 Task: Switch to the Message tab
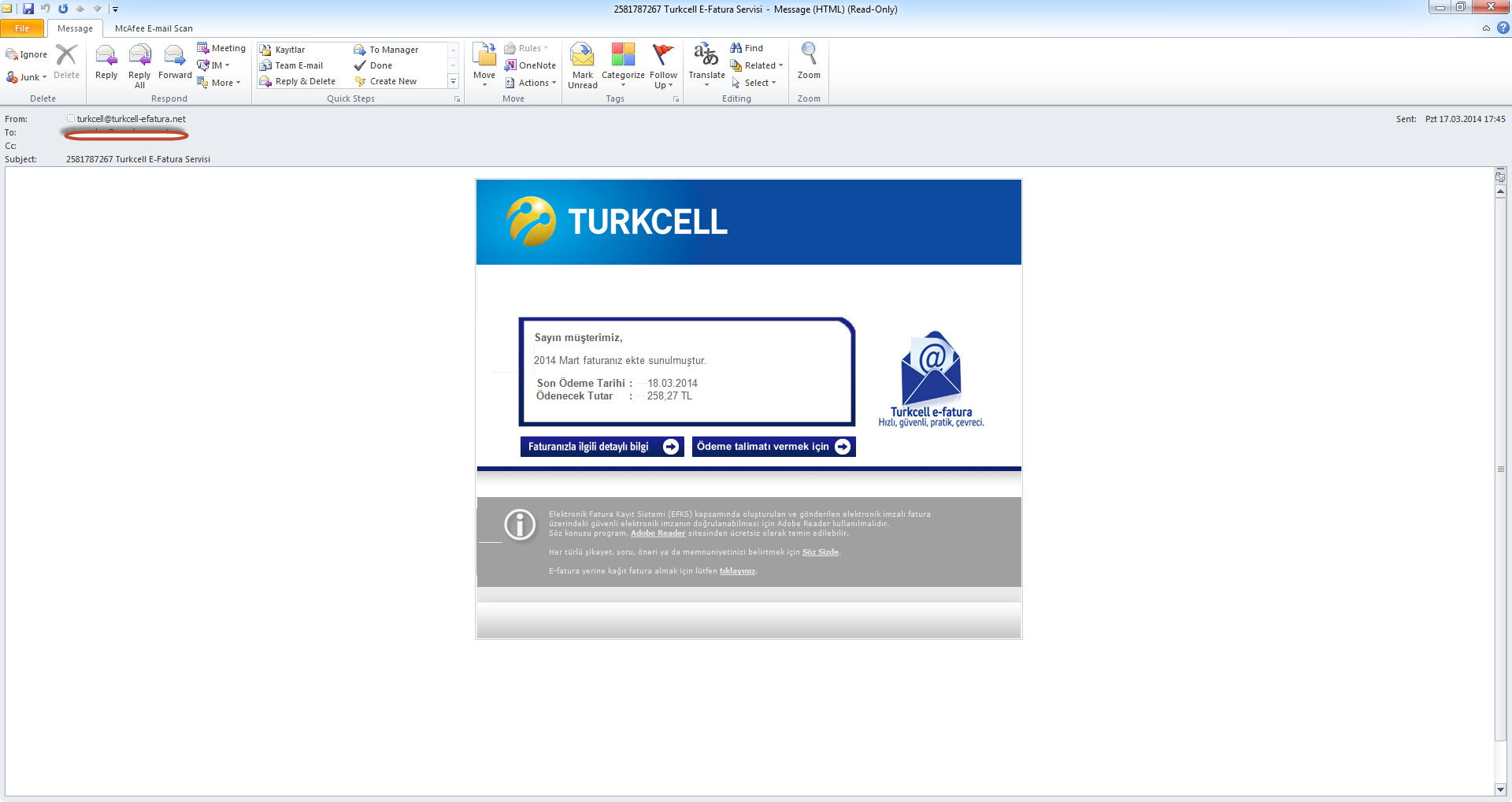click(x=75, y=28)
